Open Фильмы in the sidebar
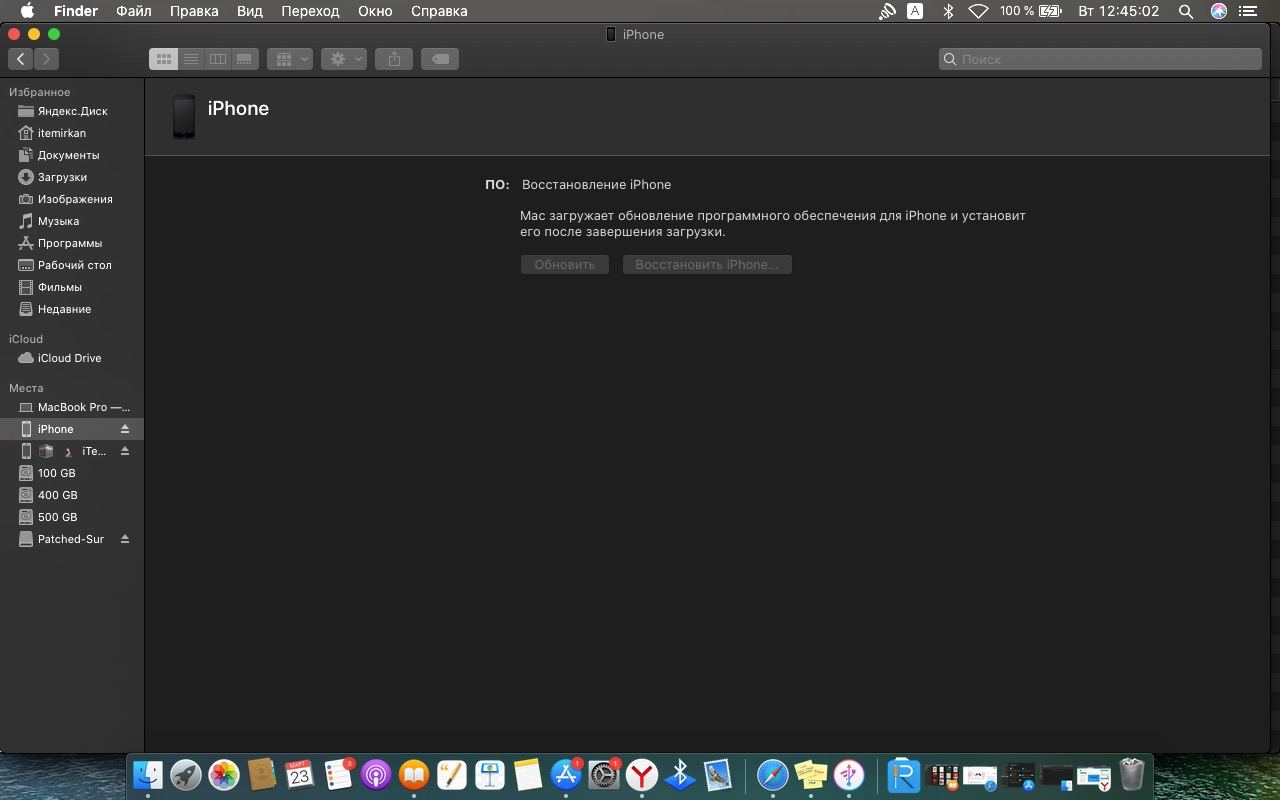Screen dimensions: 1280x800 [x=72, y=287]
